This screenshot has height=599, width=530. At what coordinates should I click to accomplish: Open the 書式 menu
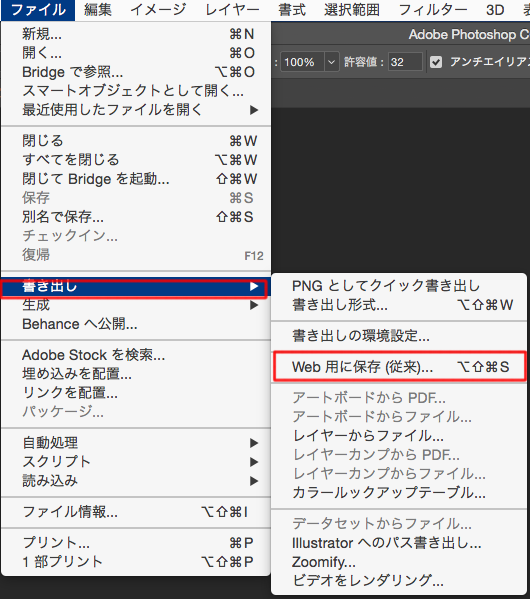pyautogui.click(x=292, y=10)
